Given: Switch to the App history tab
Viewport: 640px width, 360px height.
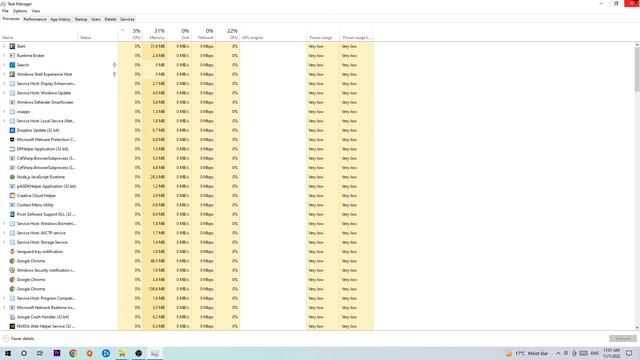Looking at the screenshot, I should coord(60,19).
